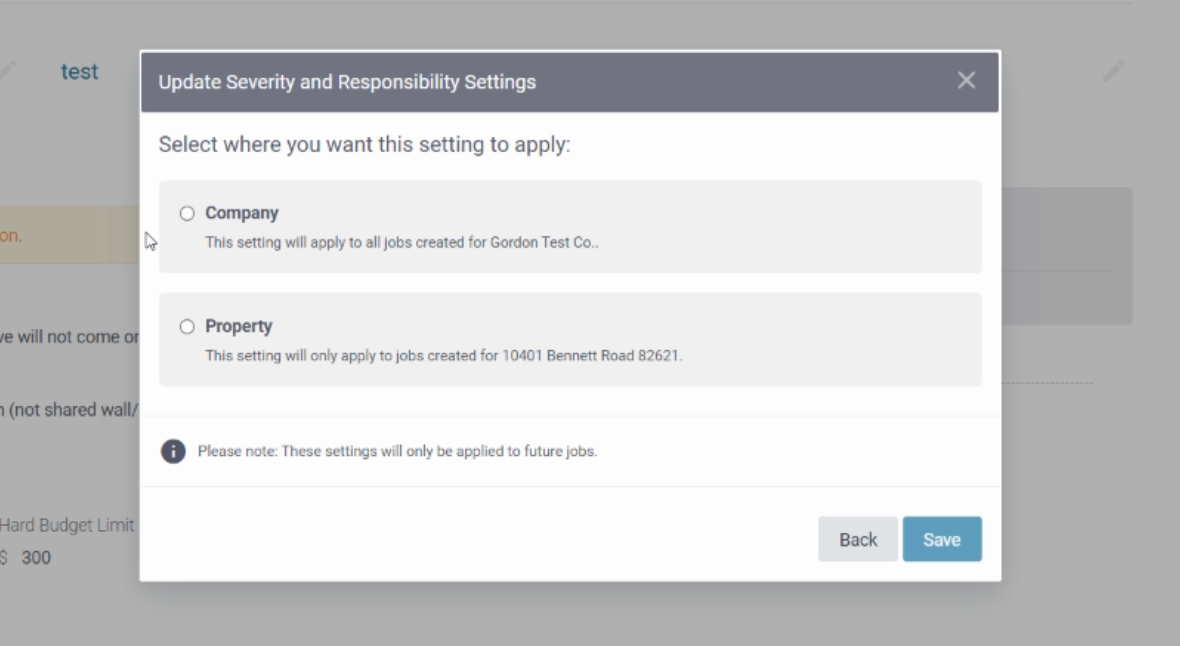The width and height of the screenshot is (1180, 646).
Task: Click the 10401 Bennett Road description text
Action: click(x=444, y=355)
